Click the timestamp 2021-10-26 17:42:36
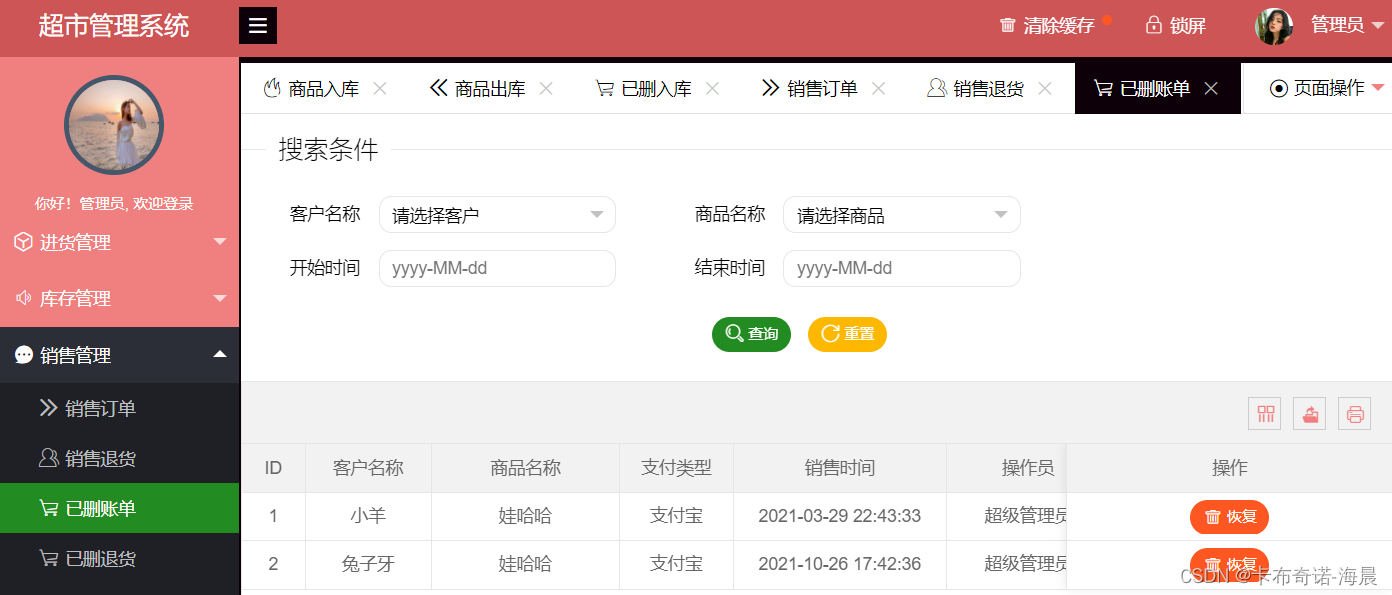Image resolution: width=1392 pixels, height=595 pixels. pyautogui.click(x=840, y=564)
